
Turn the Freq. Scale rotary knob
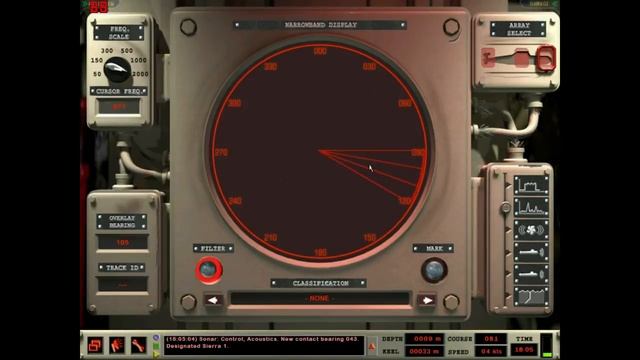pos(117,69)
